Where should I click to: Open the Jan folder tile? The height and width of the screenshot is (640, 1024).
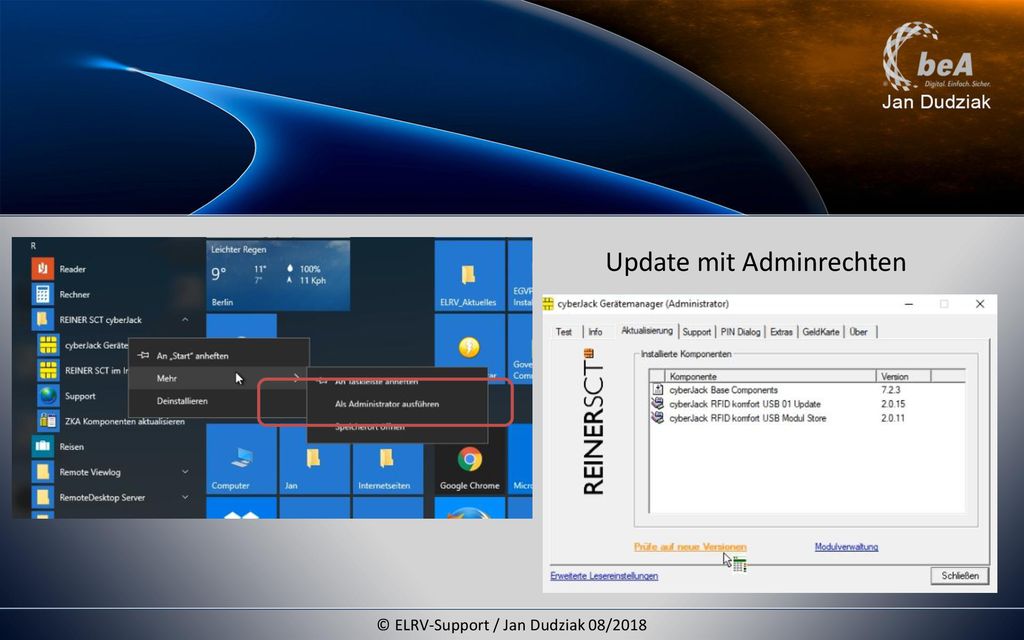[313, 459]
